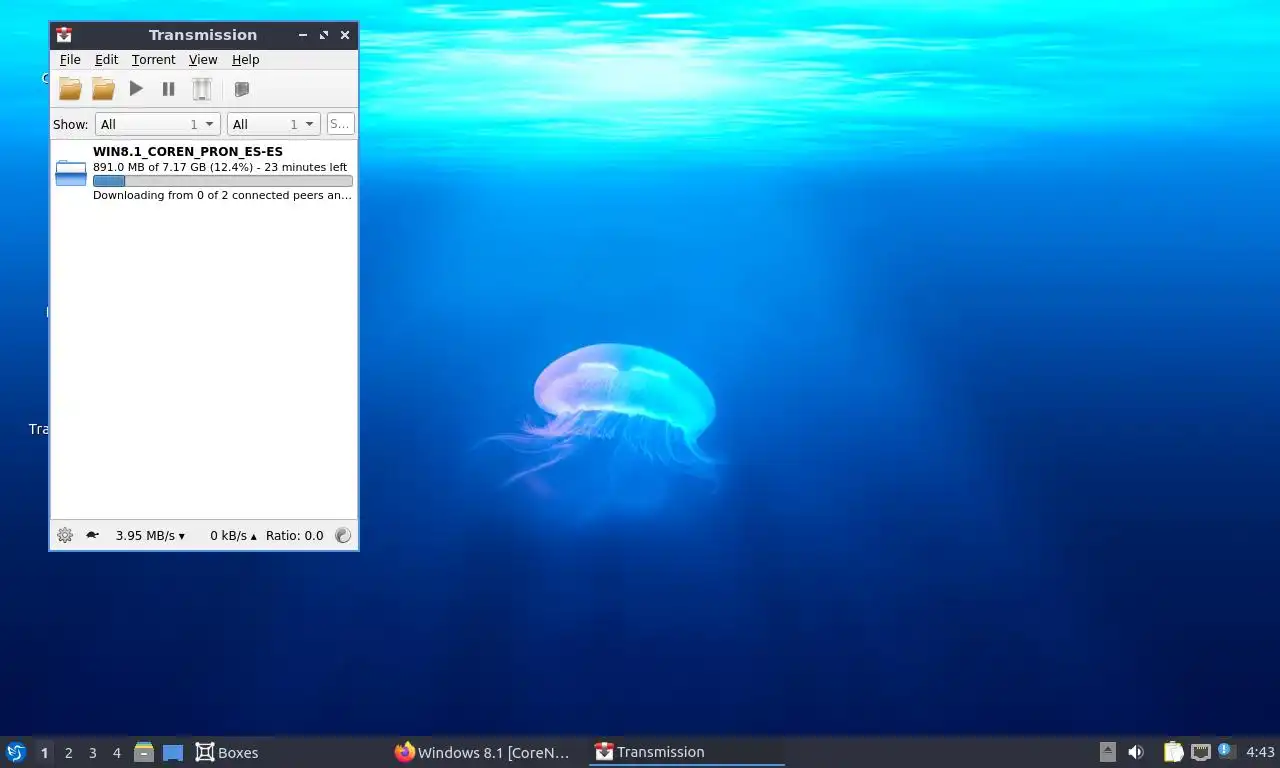
Task: Start the torrent with the play icon
Action: [x=136, y=89]
